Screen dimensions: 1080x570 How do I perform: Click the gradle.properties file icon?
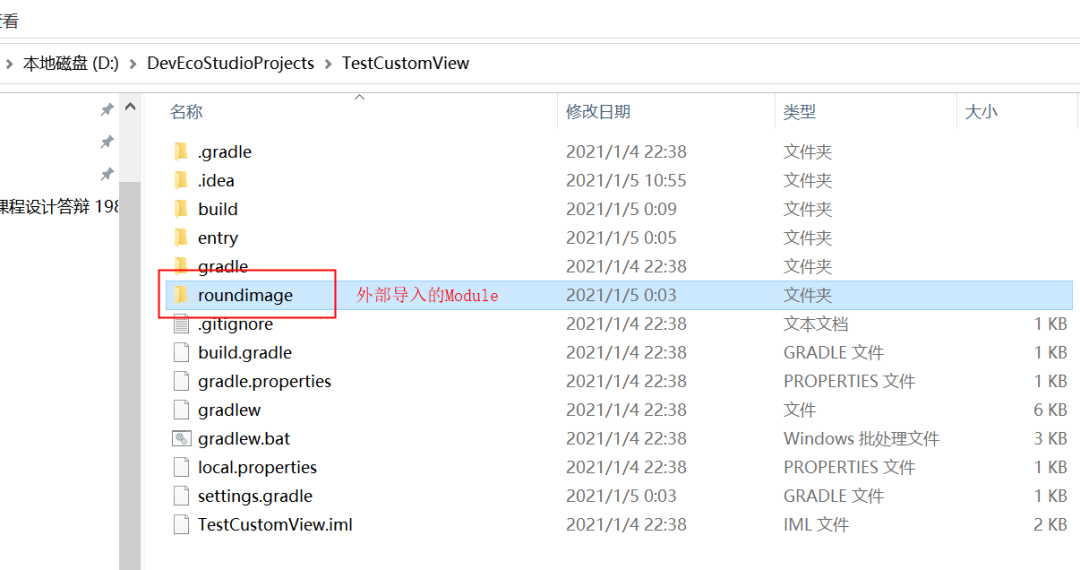coord(181,381)
